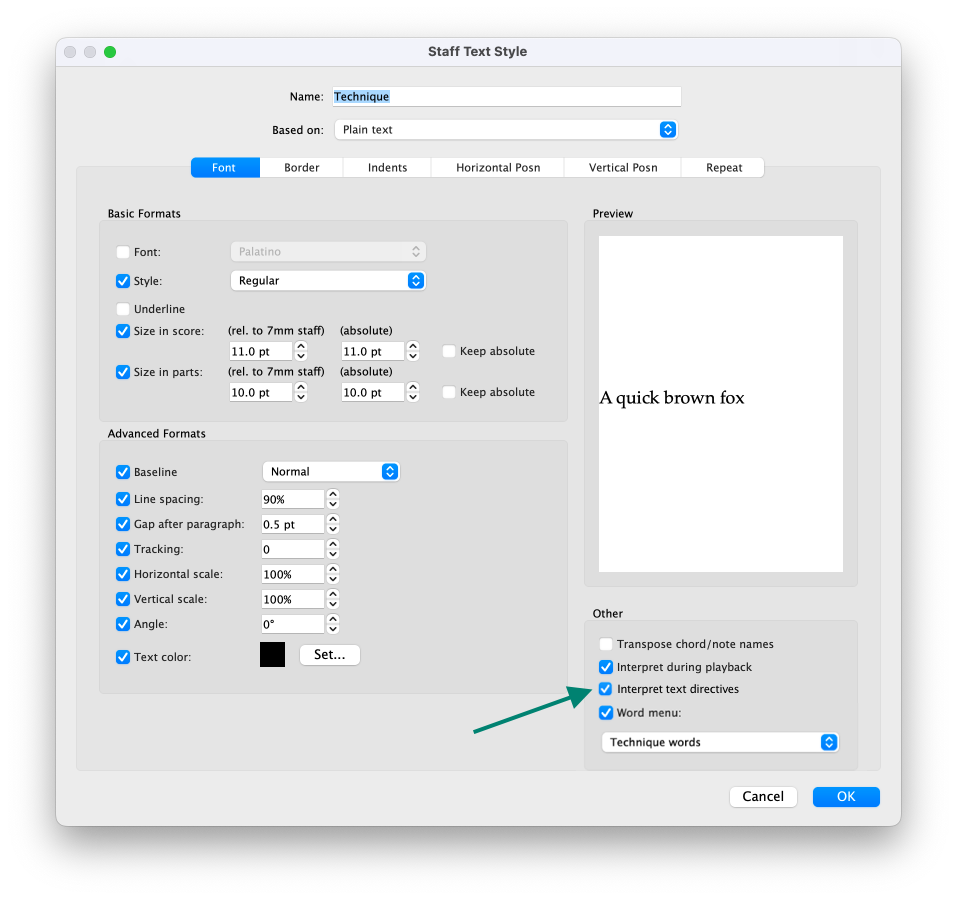The image size is (957, 900).
Task: Confirm with the OK button
Action: (846, 796)
